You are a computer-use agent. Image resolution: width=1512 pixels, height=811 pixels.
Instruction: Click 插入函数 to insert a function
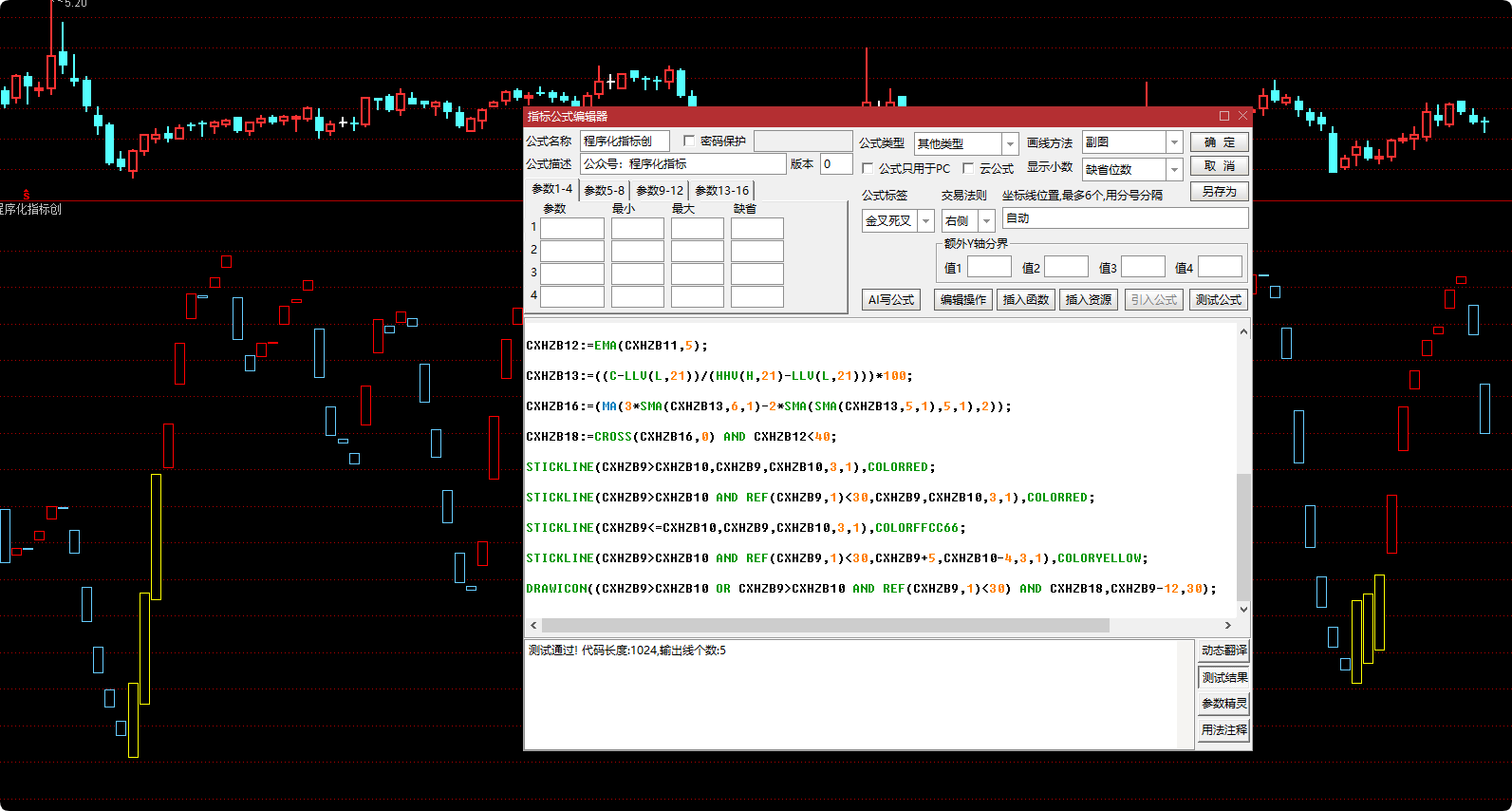(x=1025, y=299)
